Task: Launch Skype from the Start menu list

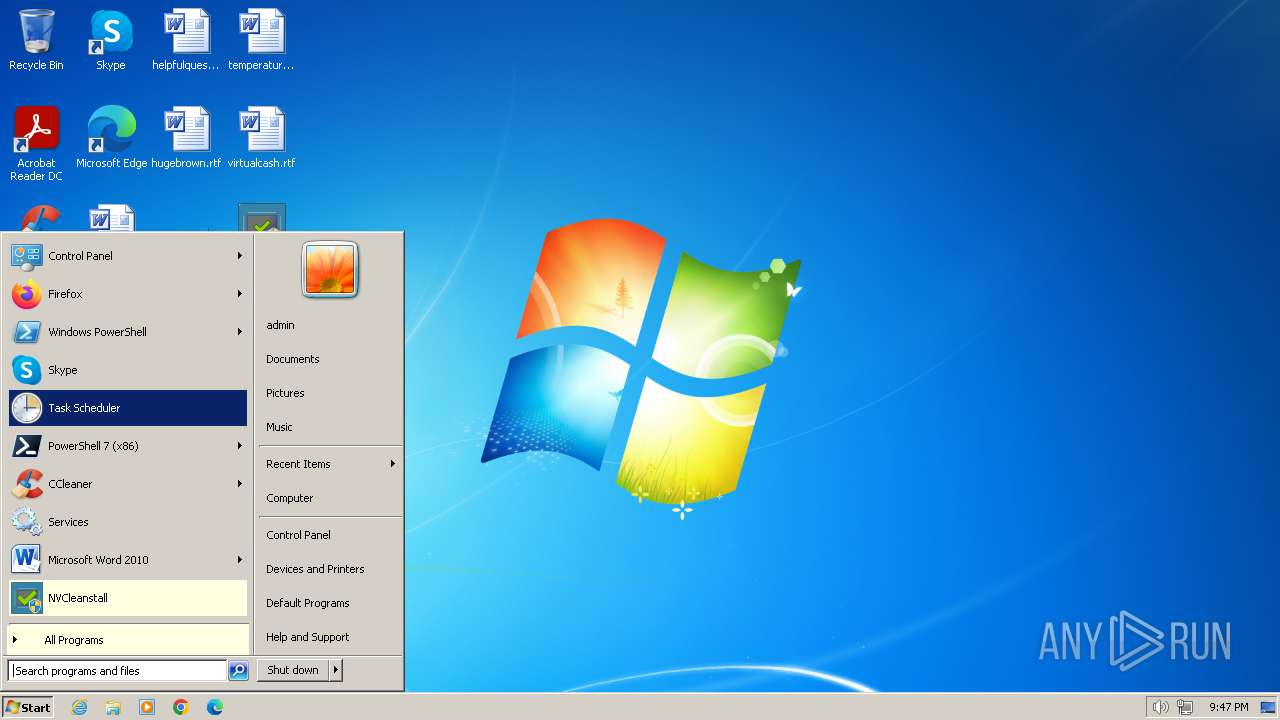Action: pyautogui.click(x=128, y=370)
